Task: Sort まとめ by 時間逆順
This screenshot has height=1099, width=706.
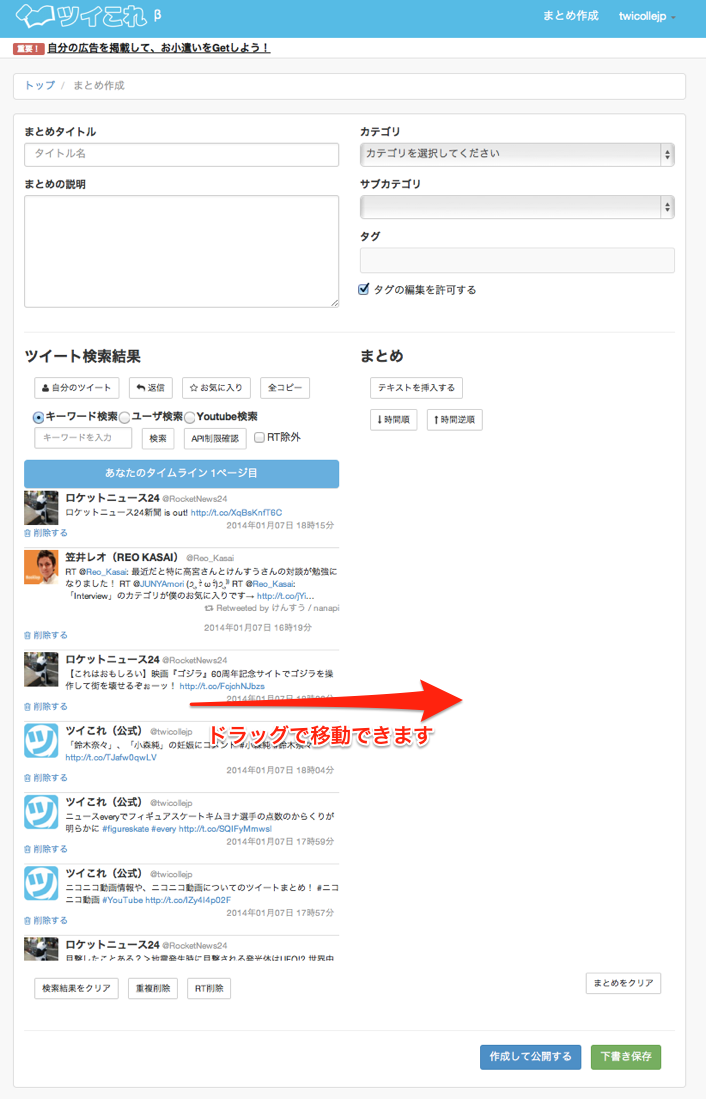Action: click(x=454, y=420)
